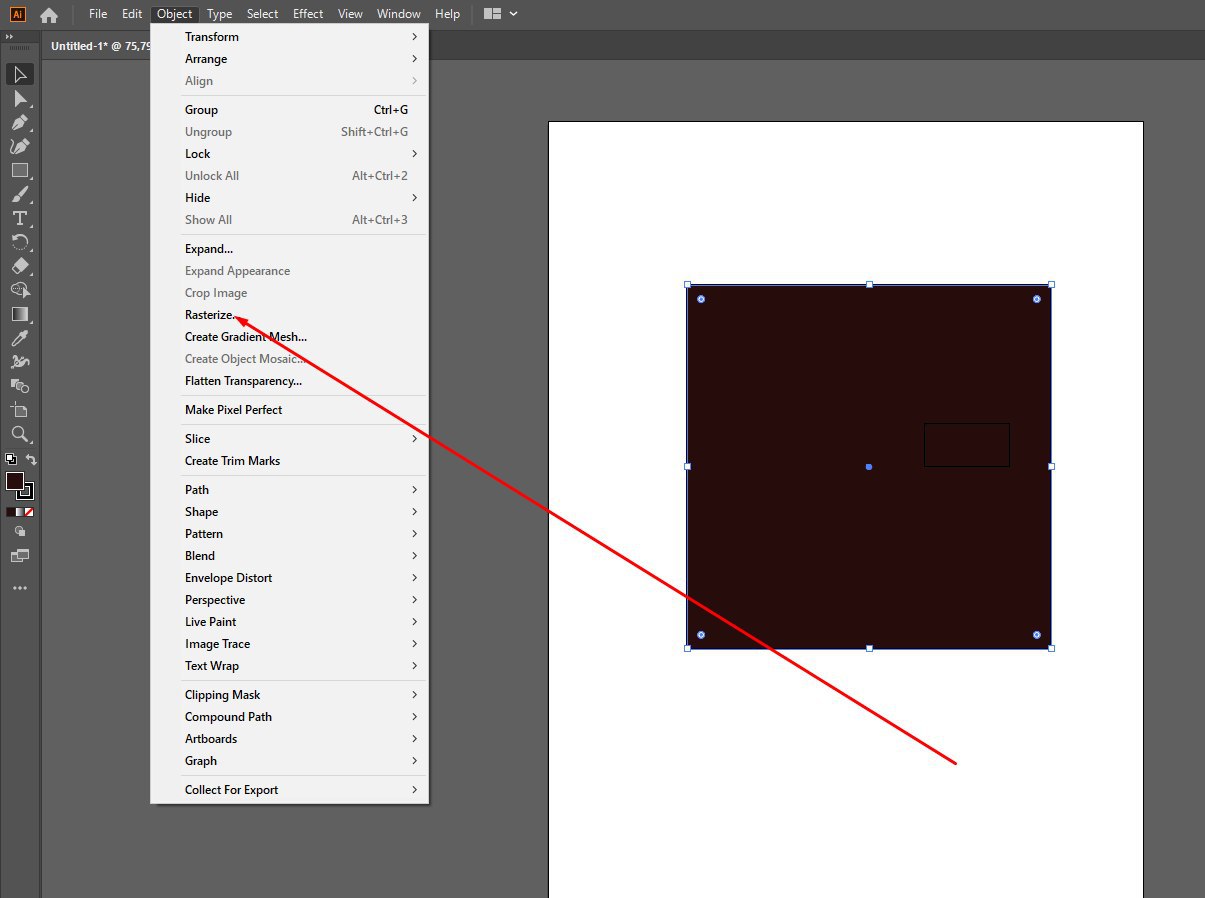Select the Paintbrush tool
The width and height of the screenshot is (1205, 898).
click(x=20, y=194)
